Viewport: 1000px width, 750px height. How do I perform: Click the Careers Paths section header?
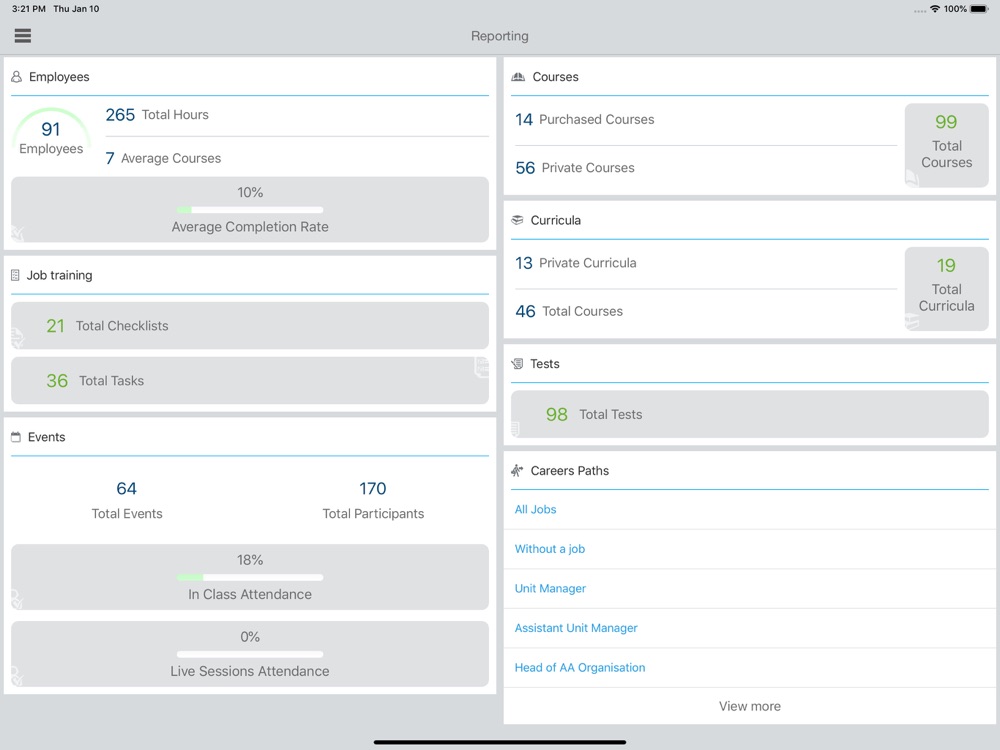[570, 471]
